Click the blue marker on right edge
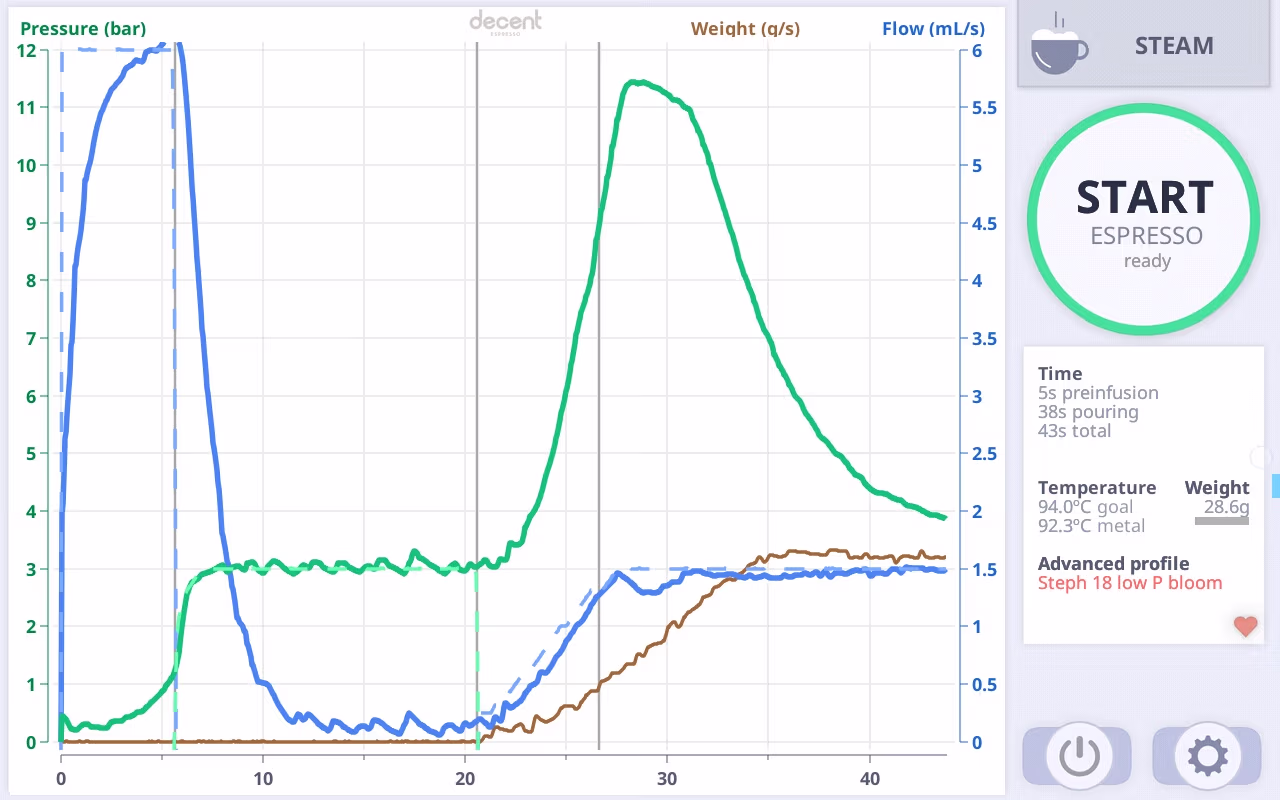Viewport: 1280px width, 800px height. tap(1275, 485)
